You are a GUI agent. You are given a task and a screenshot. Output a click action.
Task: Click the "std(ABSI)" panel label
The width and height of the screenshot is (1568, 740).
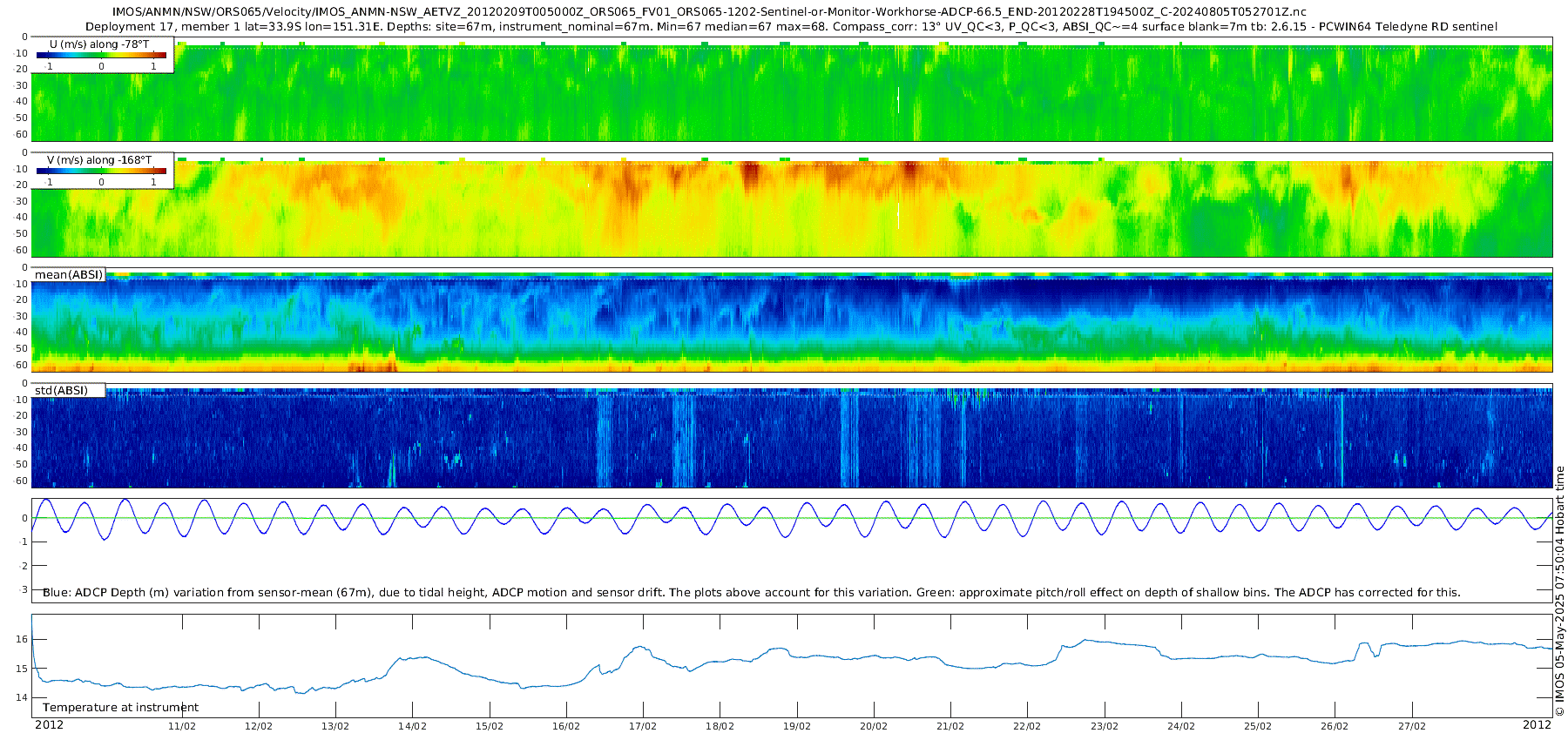(x=61, y=391)
